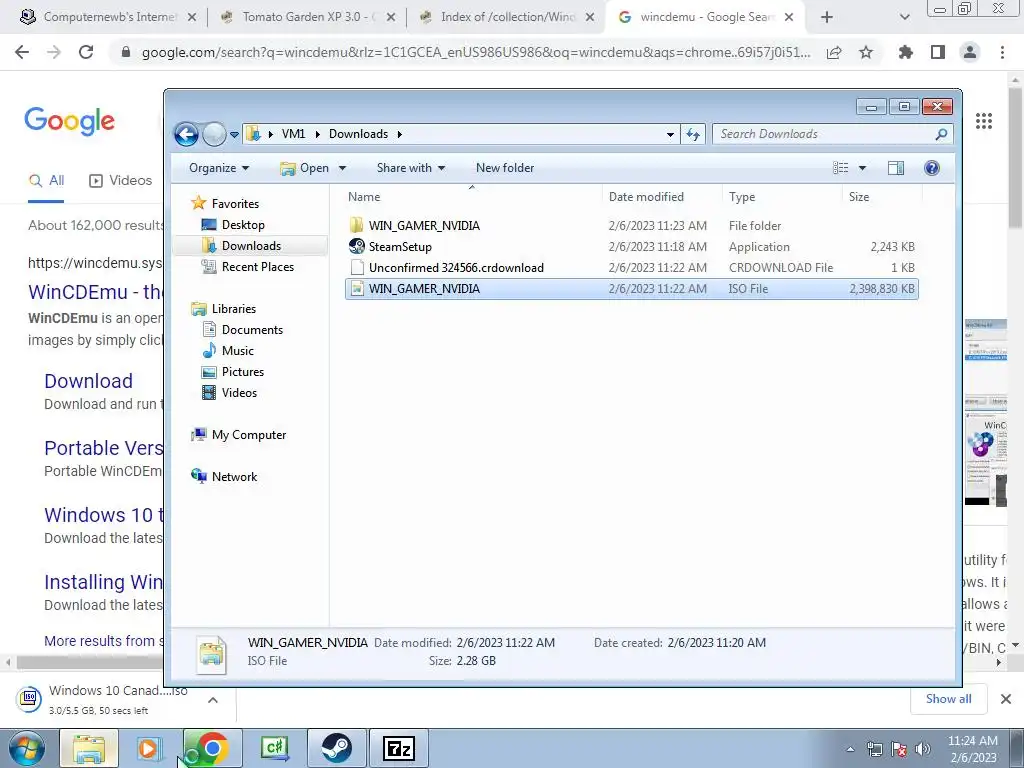Select Unconfirmed 324566.crdownload file
1024x768 pixels.
[x=632, y=268]
